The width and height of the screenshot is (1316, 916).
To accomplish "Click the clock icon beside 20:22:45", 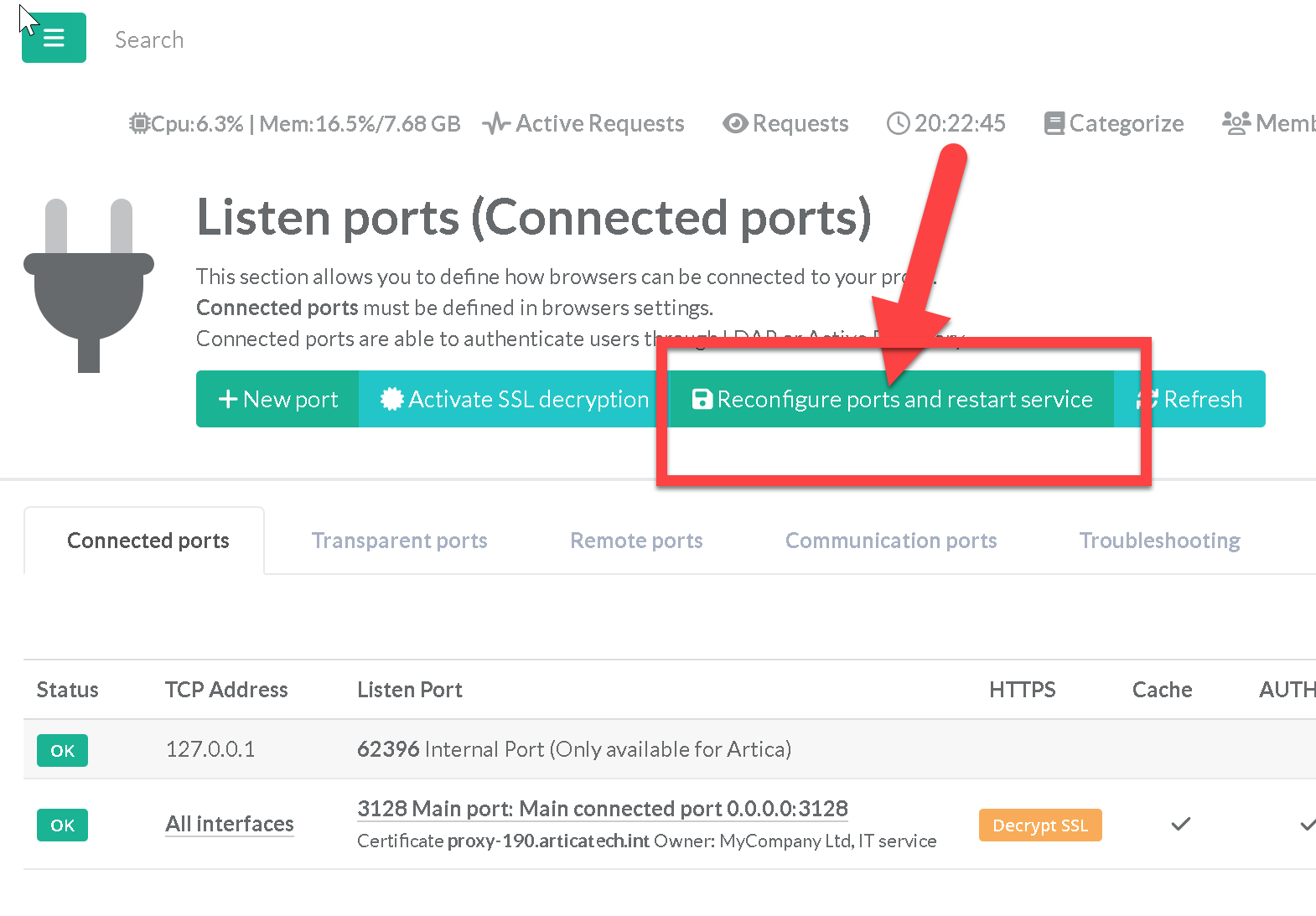I will [898, 124].
